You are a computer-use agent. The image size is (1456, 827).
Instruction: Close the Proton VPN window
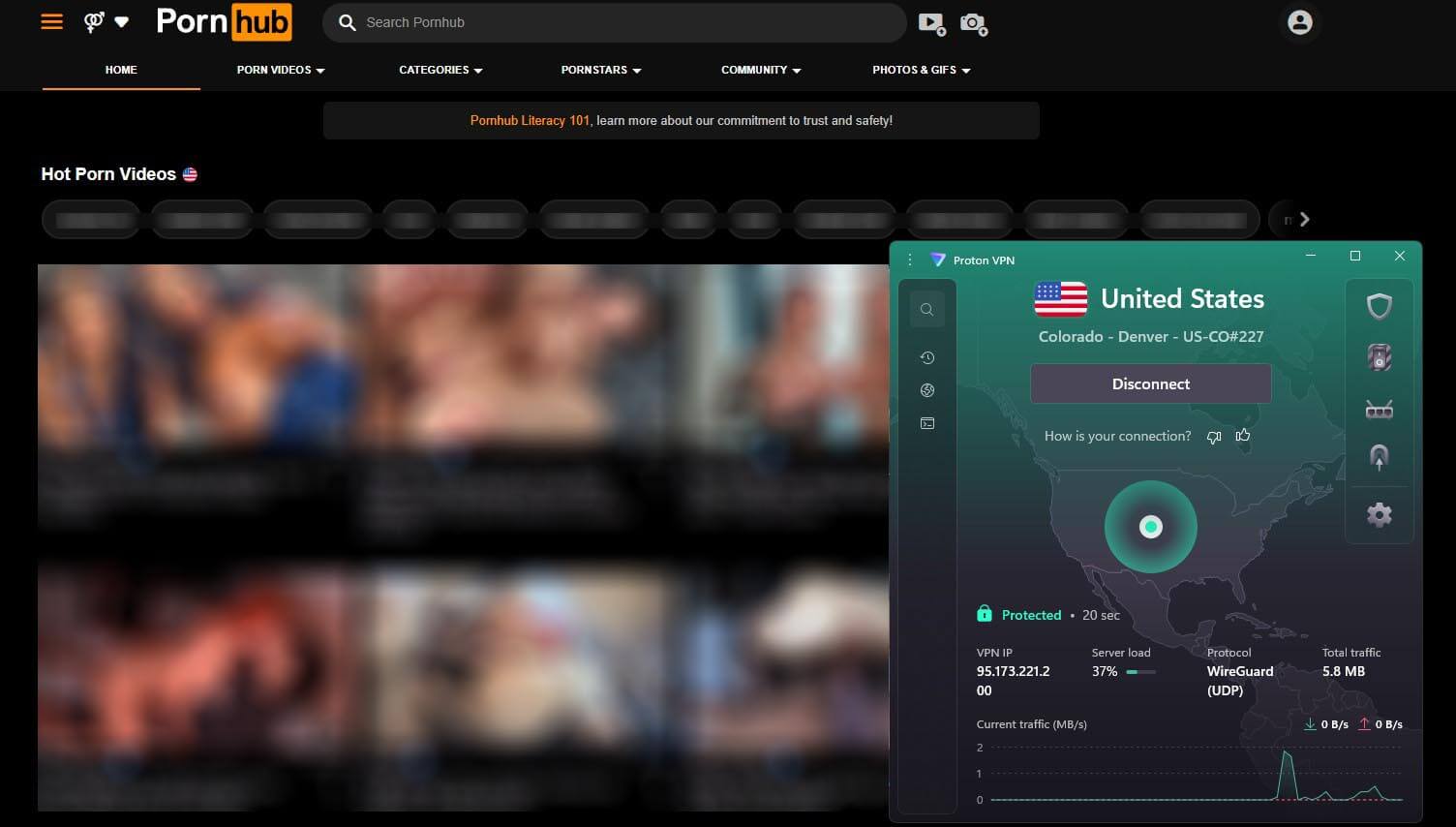[x=1399, y=256]
